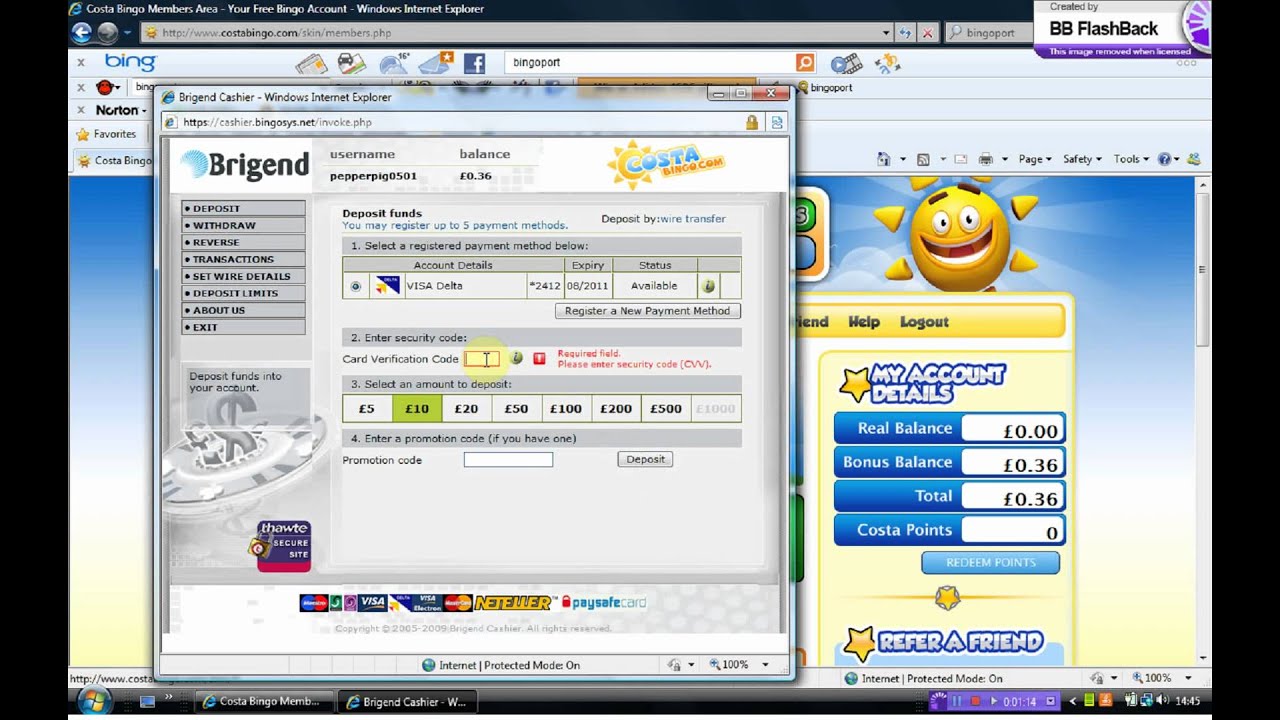Screen dimensions: 1280x720
Task: Open the DEPOSIT section in the Cashier menu
Action: (243, 208)
